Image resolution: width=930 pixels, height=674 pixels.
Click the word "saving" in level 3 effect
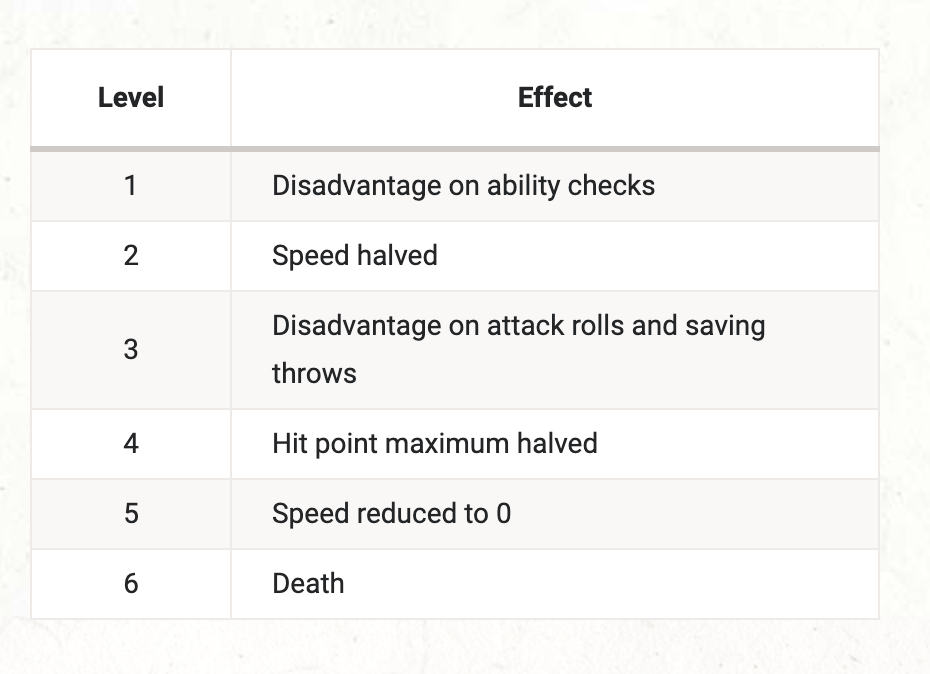(726, 326)
